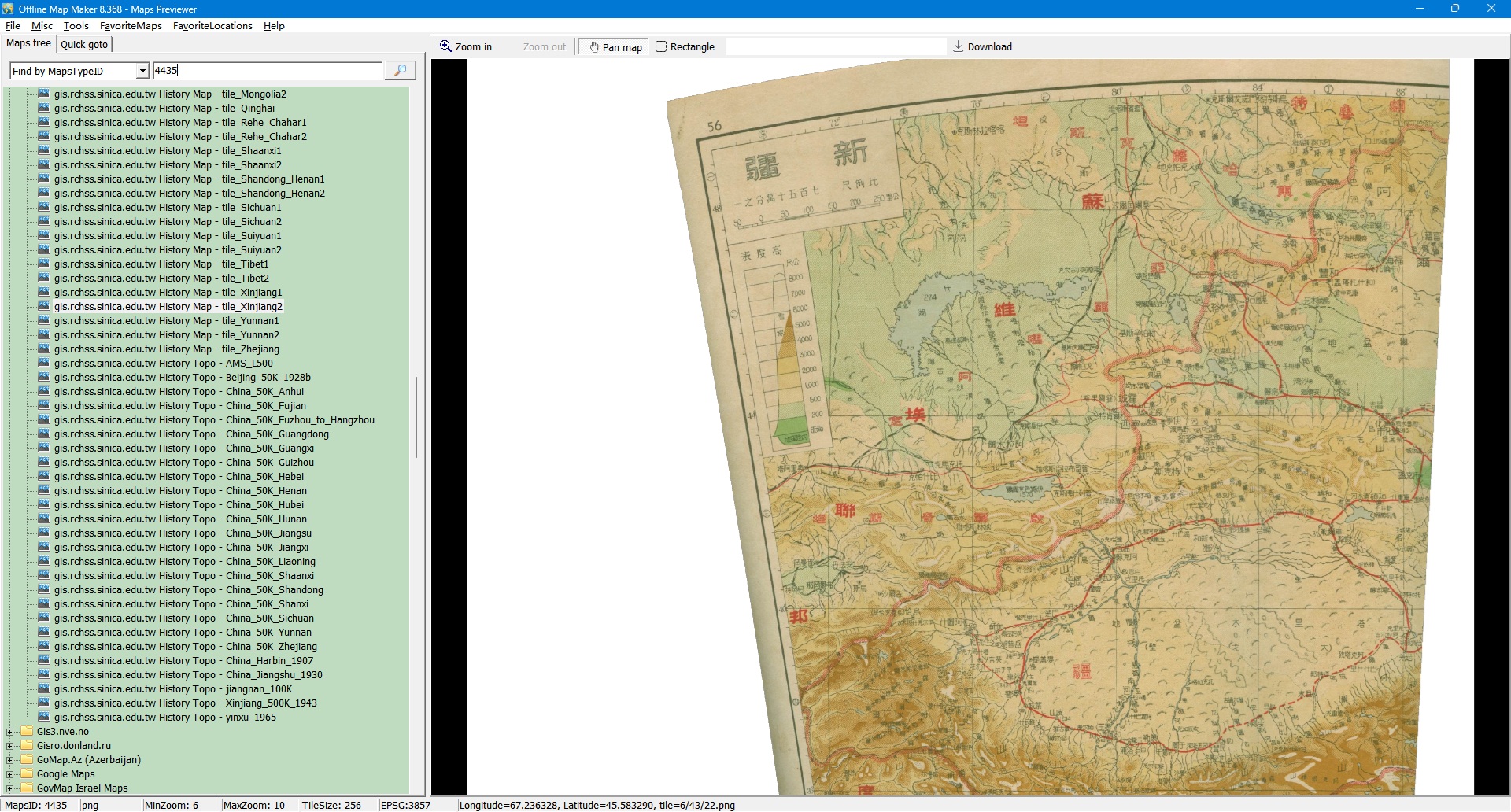Expand the GovMap Israel Maps folder
Viewport: 1511px width, 812px height.
pos(10,788)
